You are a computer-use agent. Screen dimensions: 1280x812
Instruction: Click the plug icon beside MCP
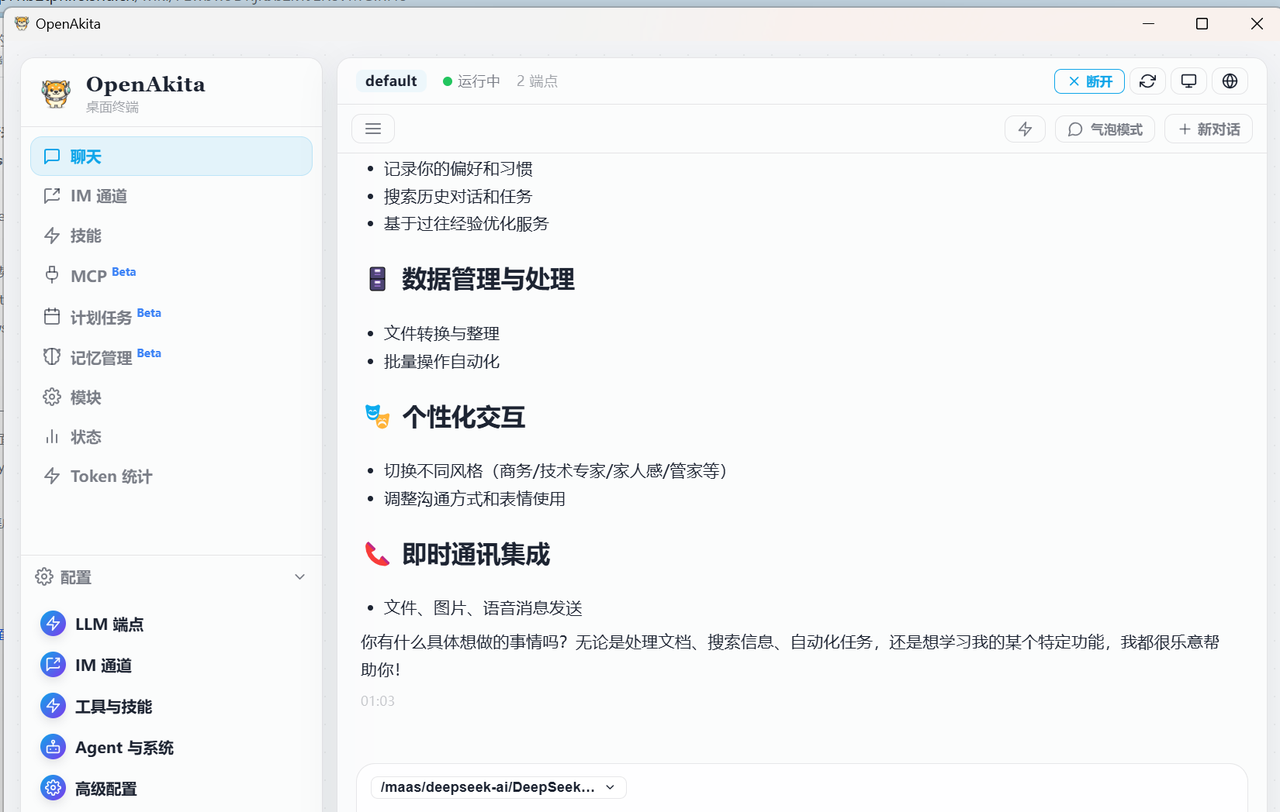52,275
